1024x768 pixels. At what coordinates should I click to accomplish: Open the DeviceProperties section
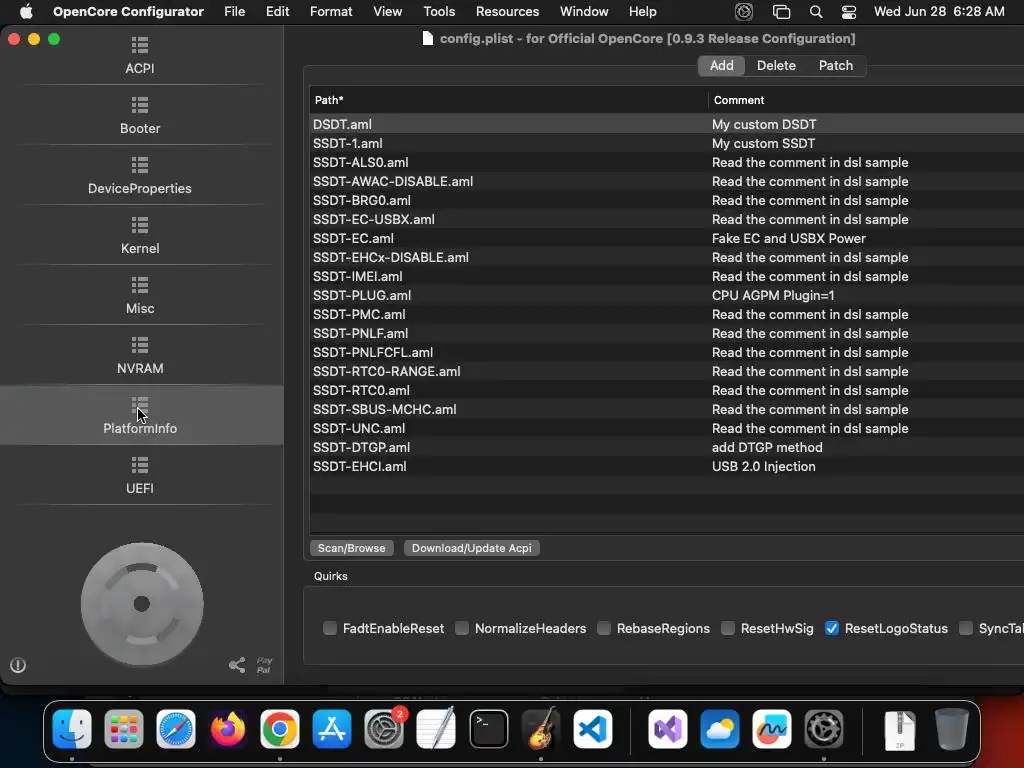(x=140, y=176)
